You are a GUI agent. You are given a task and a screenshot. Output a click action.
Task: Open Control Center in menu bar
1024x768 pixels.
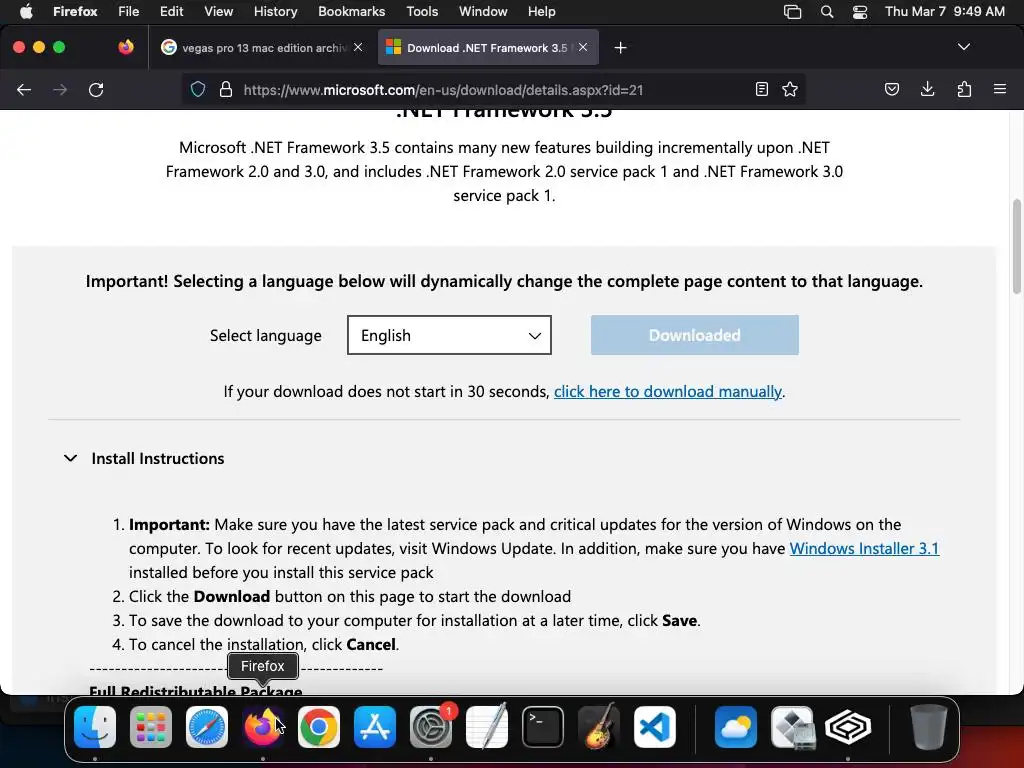tap(860, 12)
